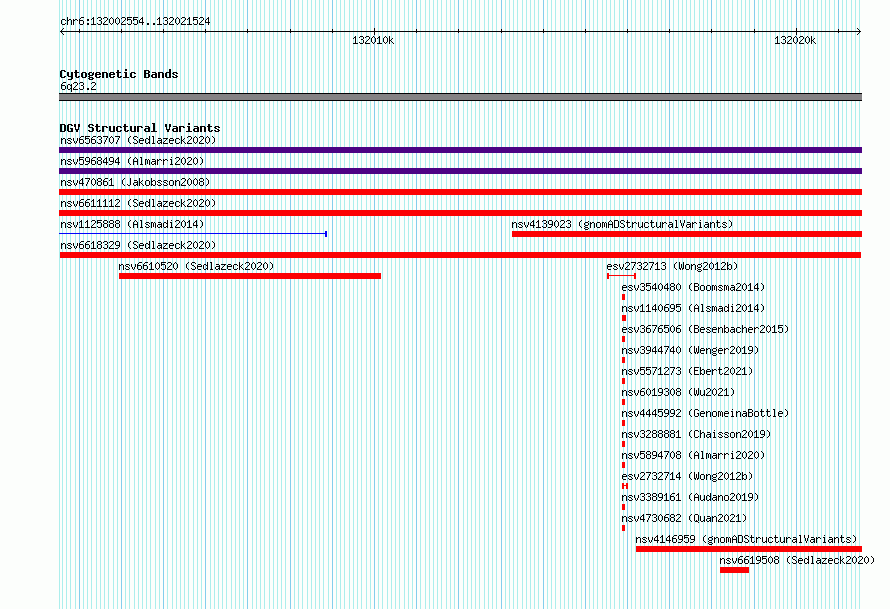The height and width of the screenshot is (609, 890).
Task: Click the 6q23.2 band label
Action: coord(78,86)
